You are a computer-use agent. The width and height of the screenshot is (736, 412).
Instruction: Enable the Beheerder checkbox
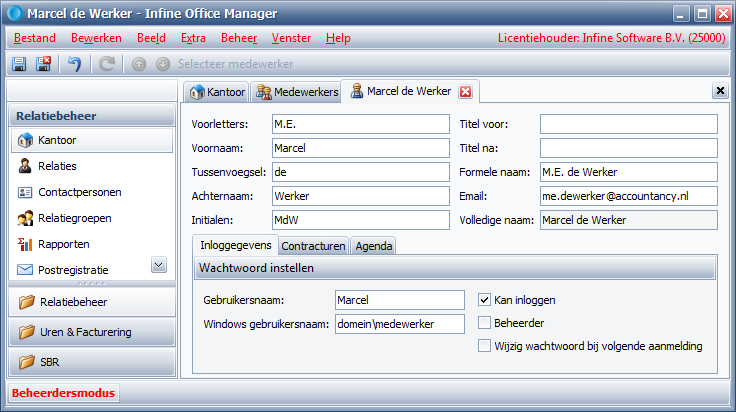point(484,323)
